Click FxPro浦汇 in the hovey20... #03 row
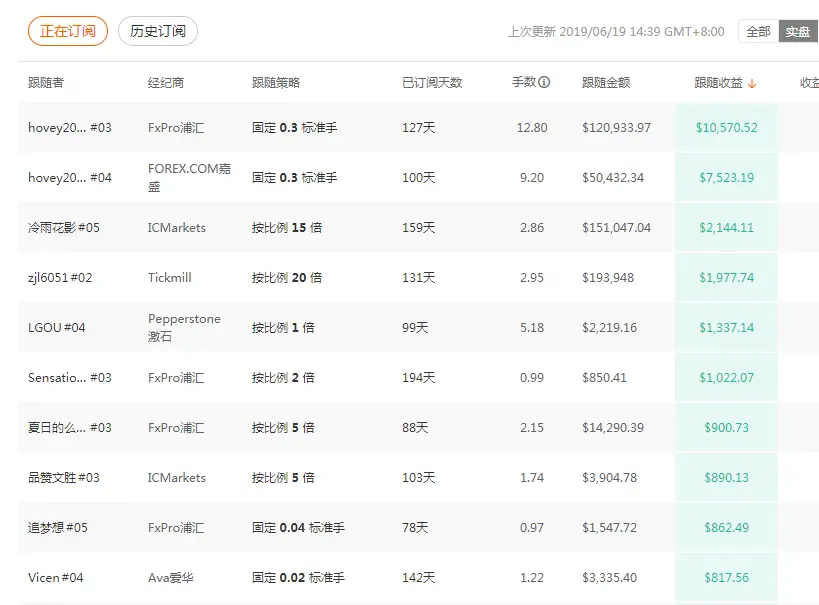Image resolution: width=819 pixels, height=605 pixels. (x=176, y=127)
